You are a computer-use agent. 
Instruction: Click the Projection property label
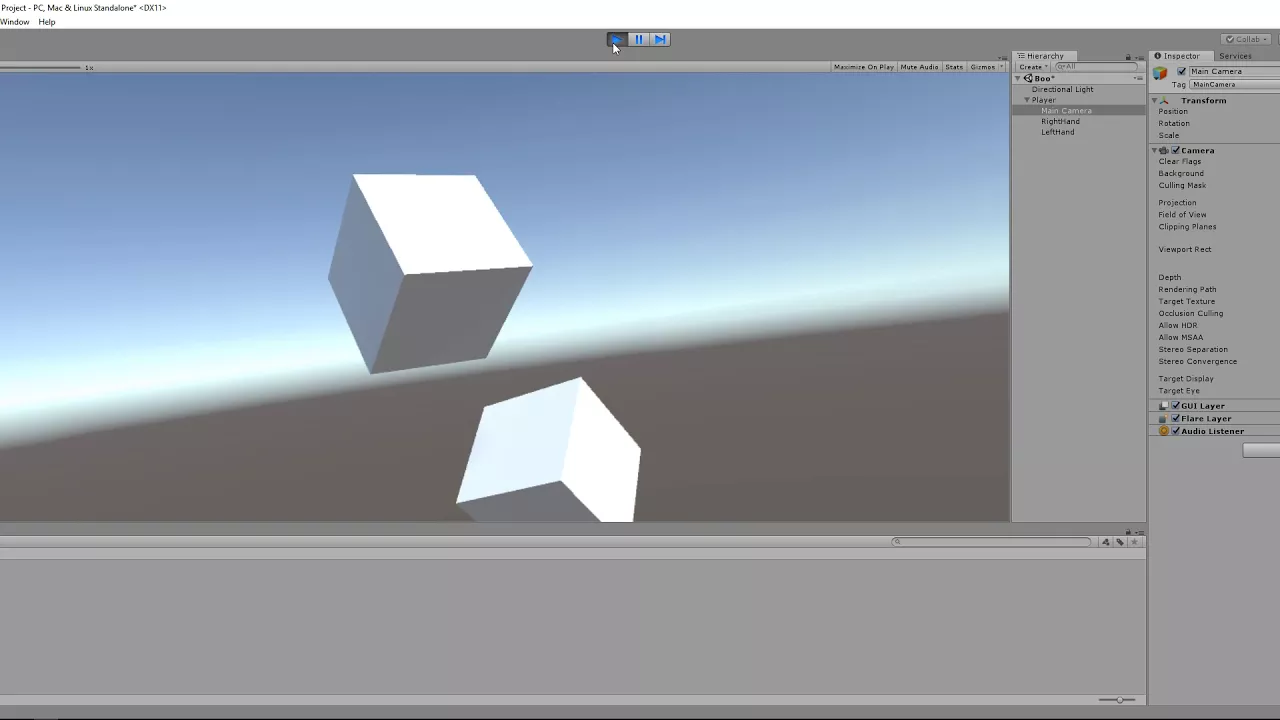click(x=1177, y=203)
